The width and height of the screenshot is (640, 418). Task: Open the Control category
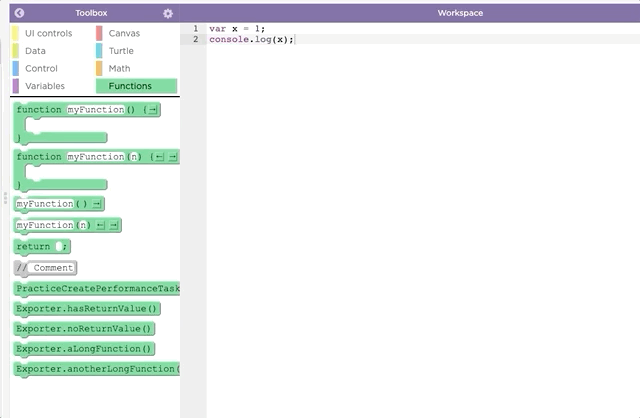[41, 68]
